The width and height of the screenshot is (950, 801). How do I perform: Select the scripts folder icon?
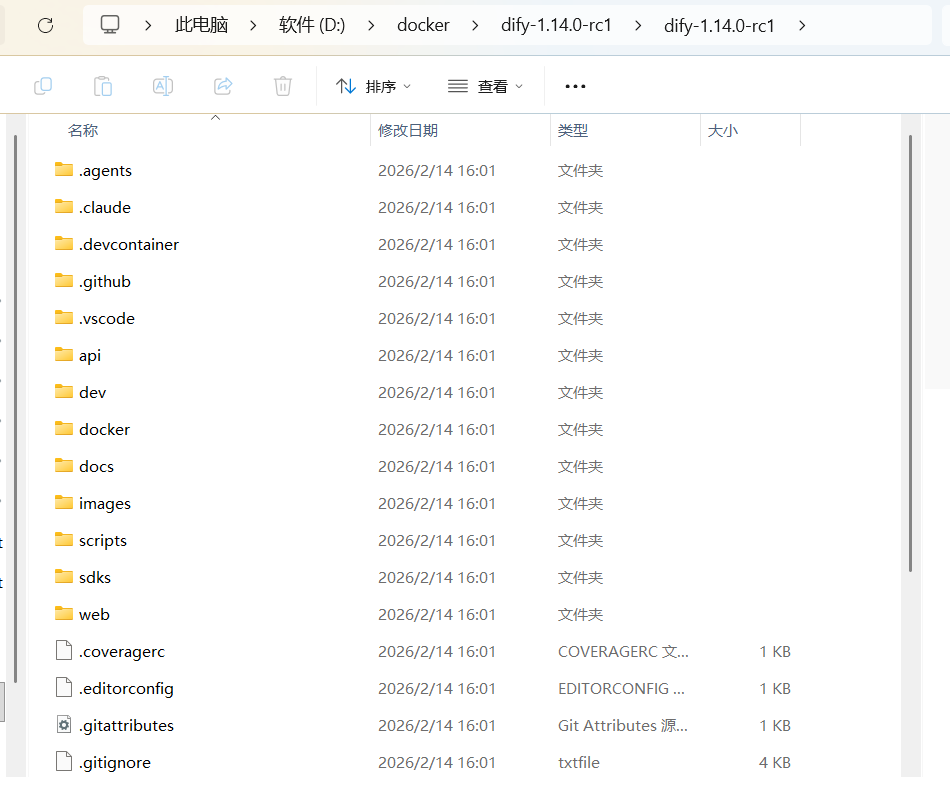click(x=64, y=539)
